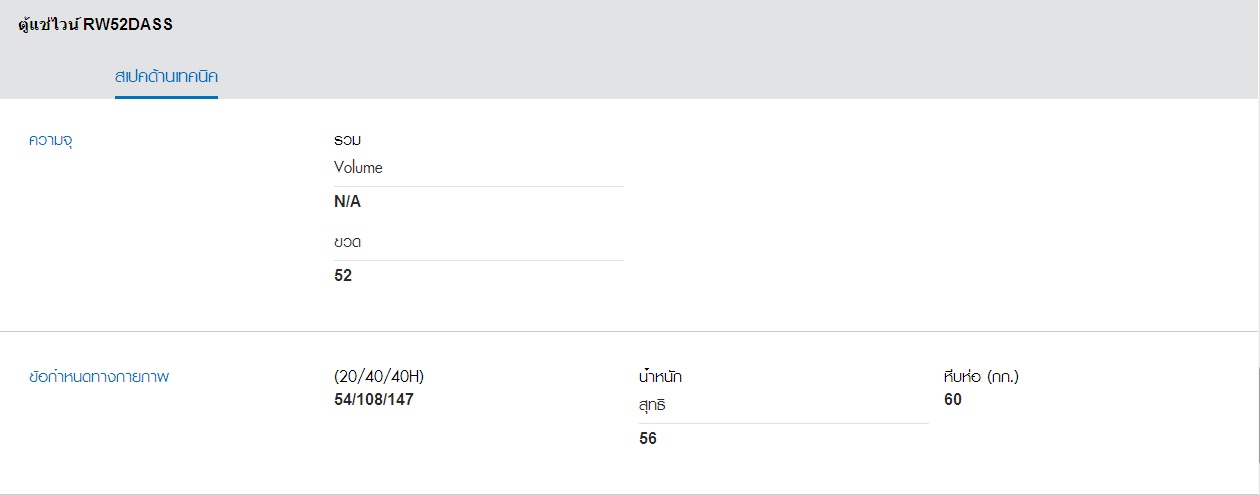Screen dimensions: 1260x495
Task: Select the 54/108/147 loading value
Action: click(374, 400)
